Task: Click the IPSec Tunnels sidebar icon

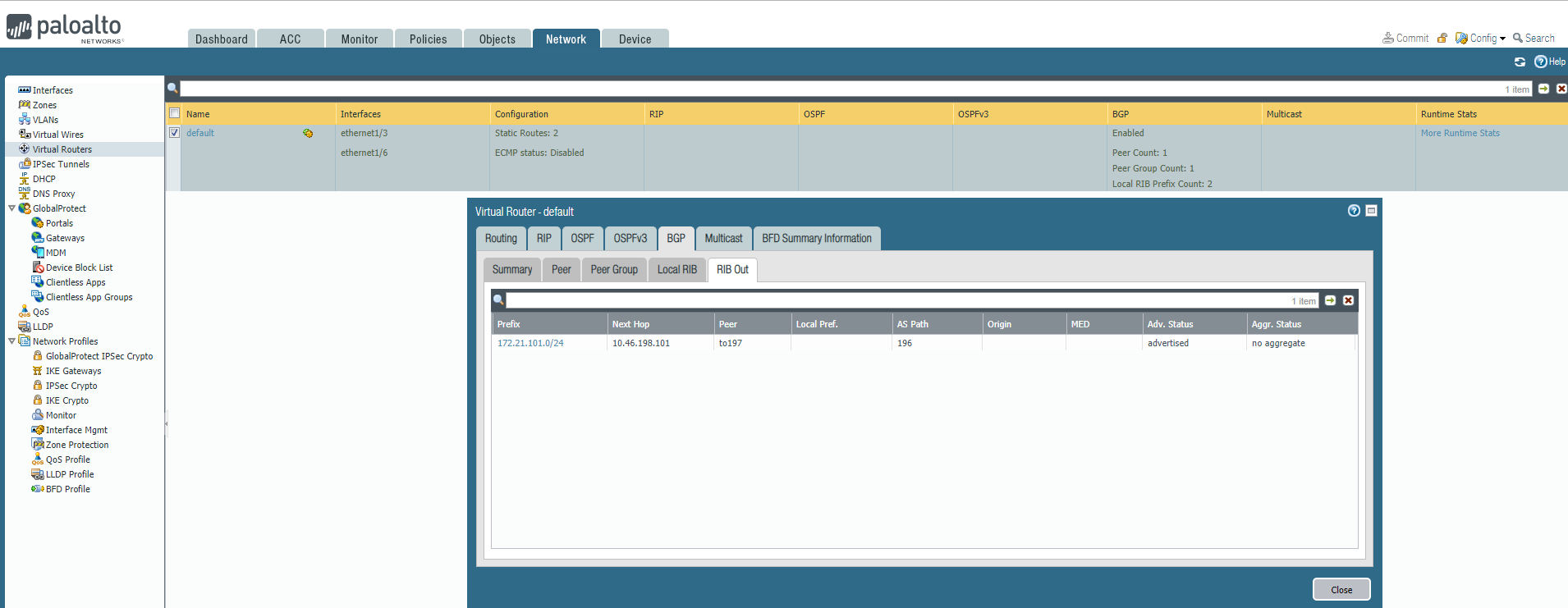Action: pos(25,164)
